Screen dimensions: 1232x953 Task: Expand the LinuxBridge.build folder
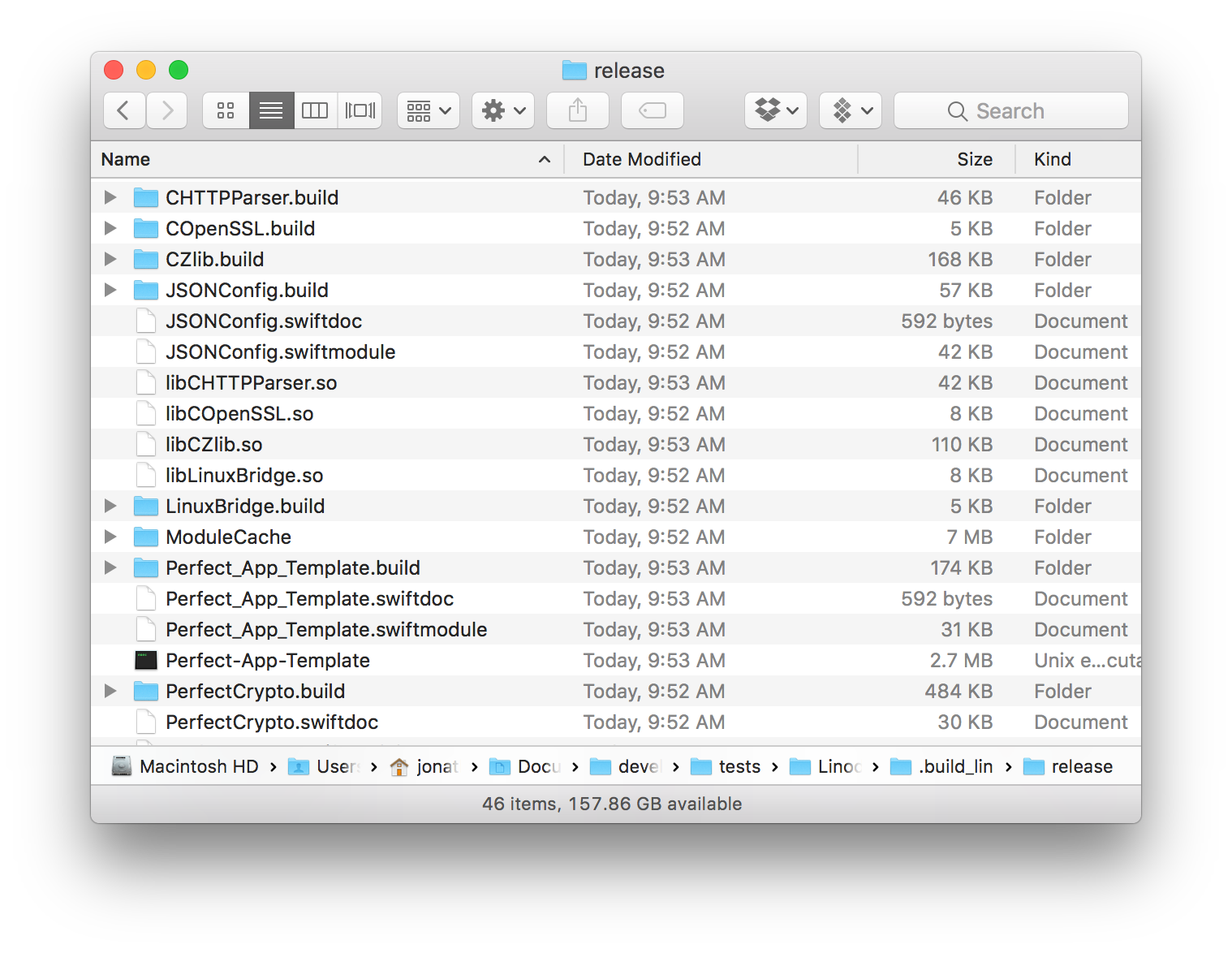(x=110, y=506)
